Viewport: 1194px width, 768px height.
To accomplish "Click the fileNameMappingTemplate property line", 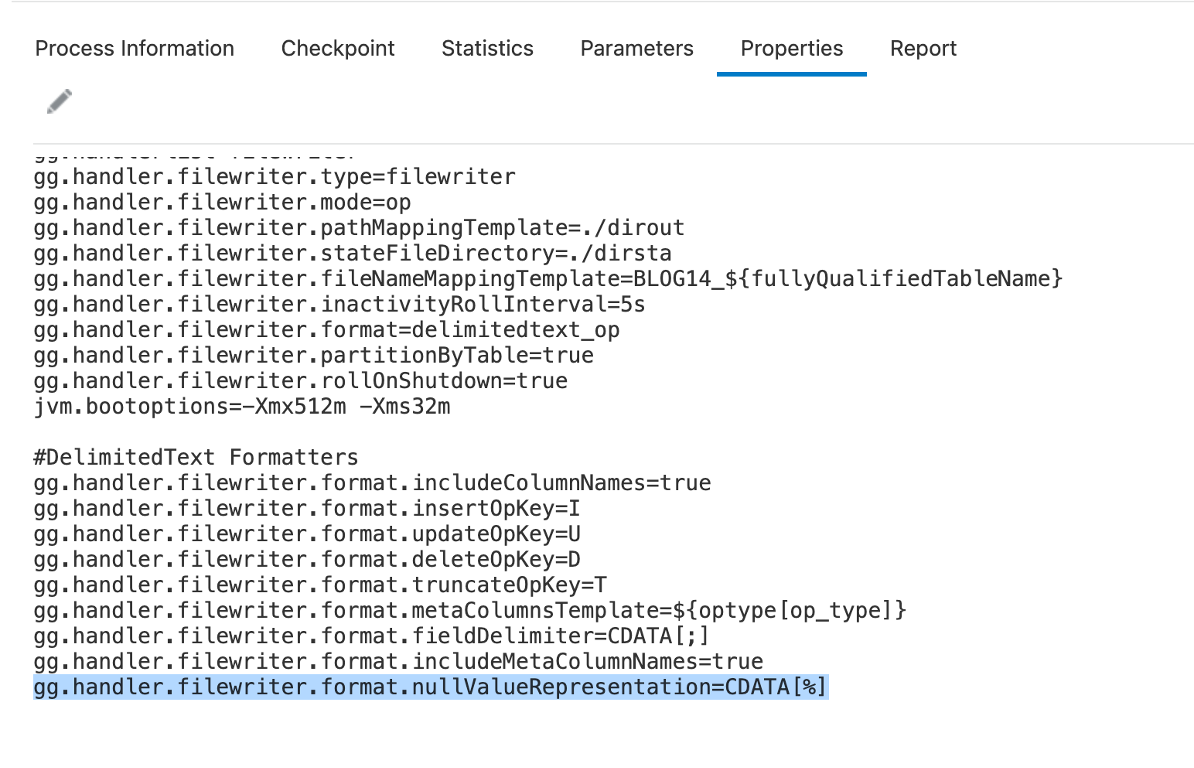I will point(547,279).
